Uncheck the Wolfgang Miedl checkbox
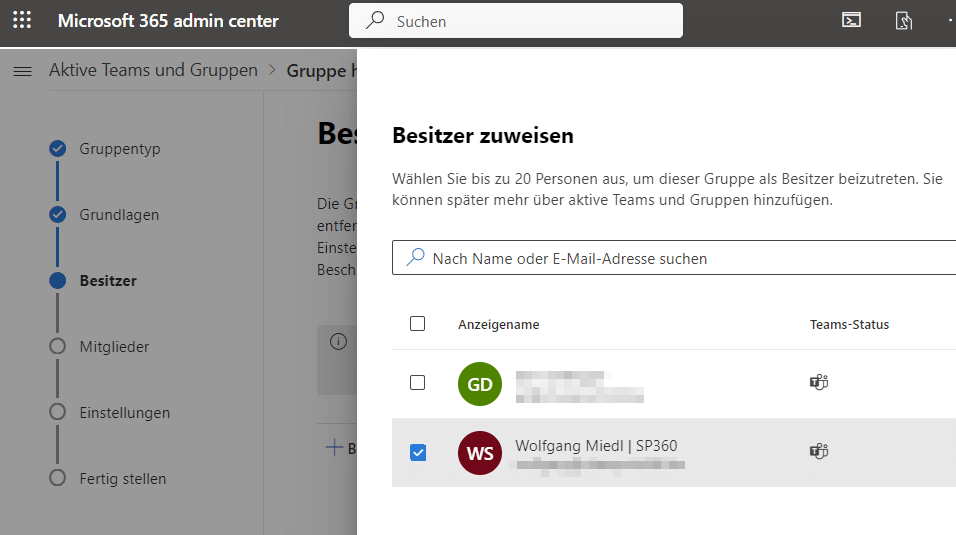The width and height of the screenshot is (956, 535). 418,452
